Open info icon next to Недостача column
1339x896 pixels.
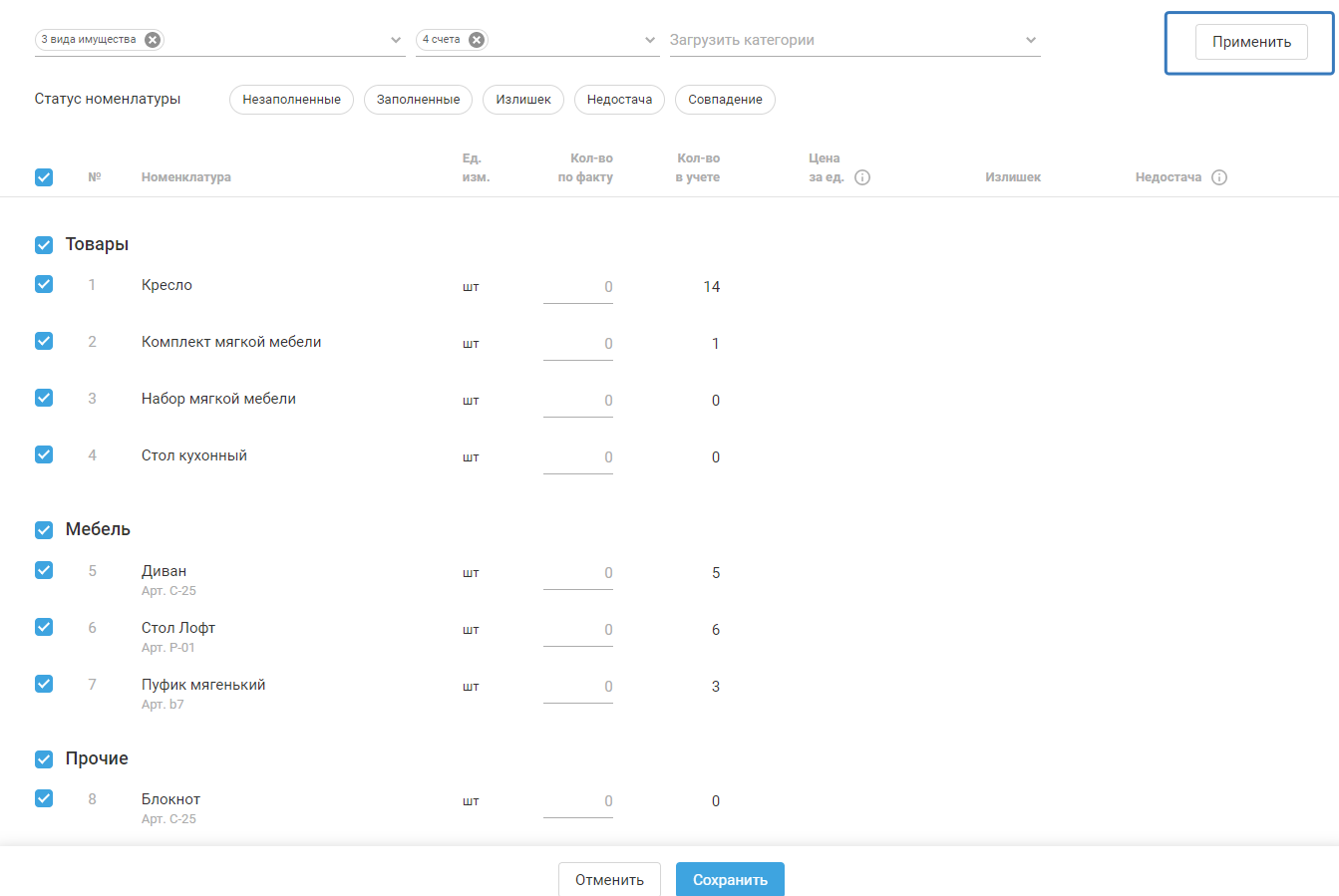1218,177
